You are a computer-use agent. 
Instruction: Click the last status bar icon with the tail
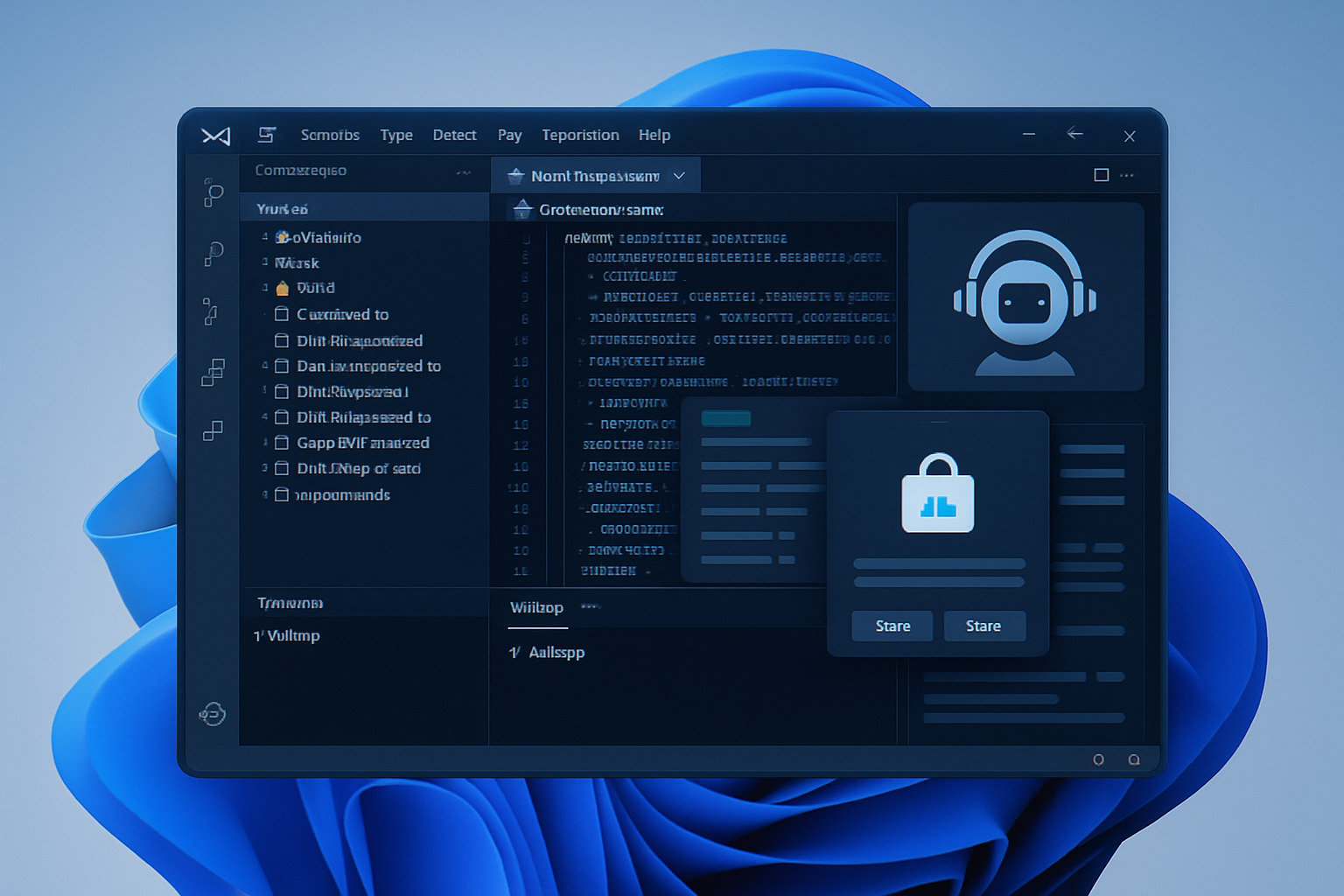1134,759
